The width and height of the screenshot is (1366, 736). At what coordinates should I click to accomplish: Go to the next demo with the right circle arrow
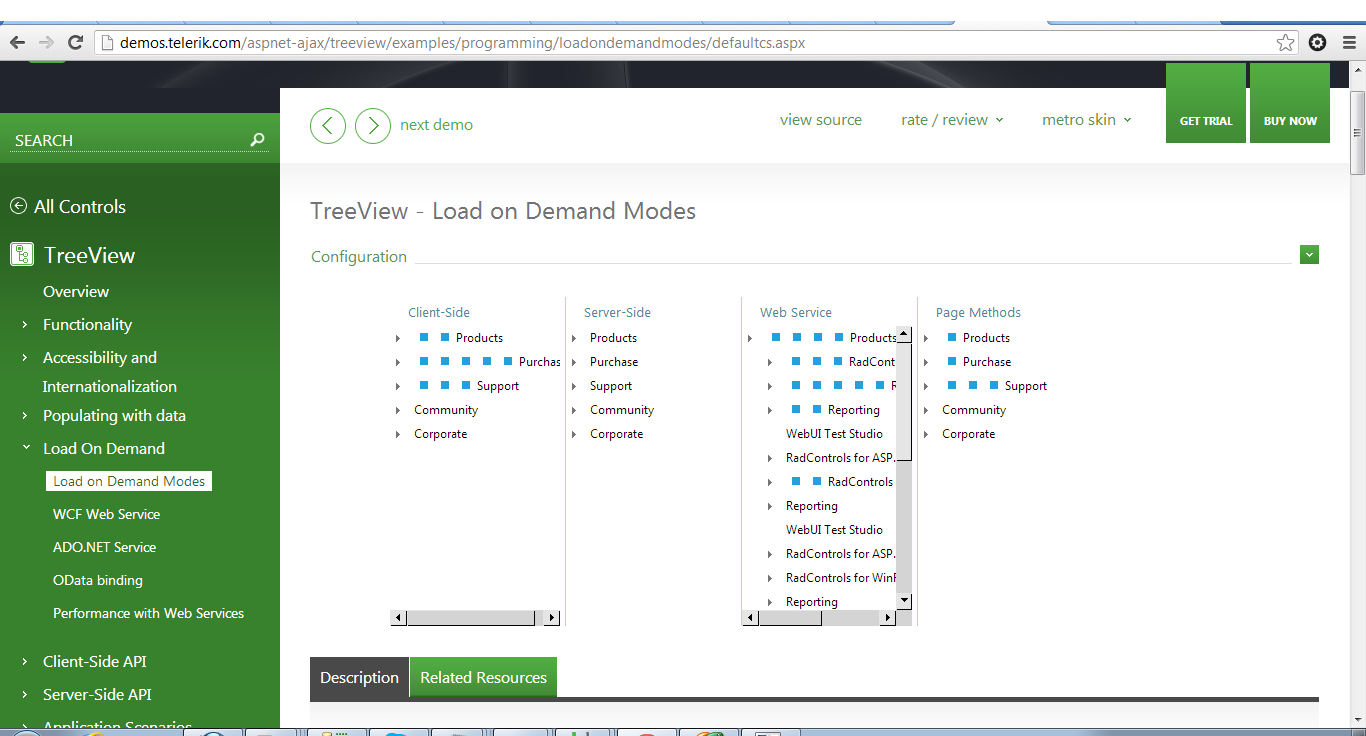pos(373,125)
